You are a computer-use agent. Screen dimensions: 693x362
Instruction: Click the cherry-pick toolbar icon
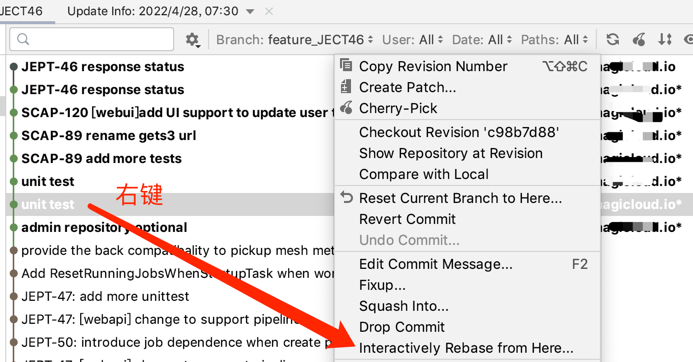tap(639, 39)
